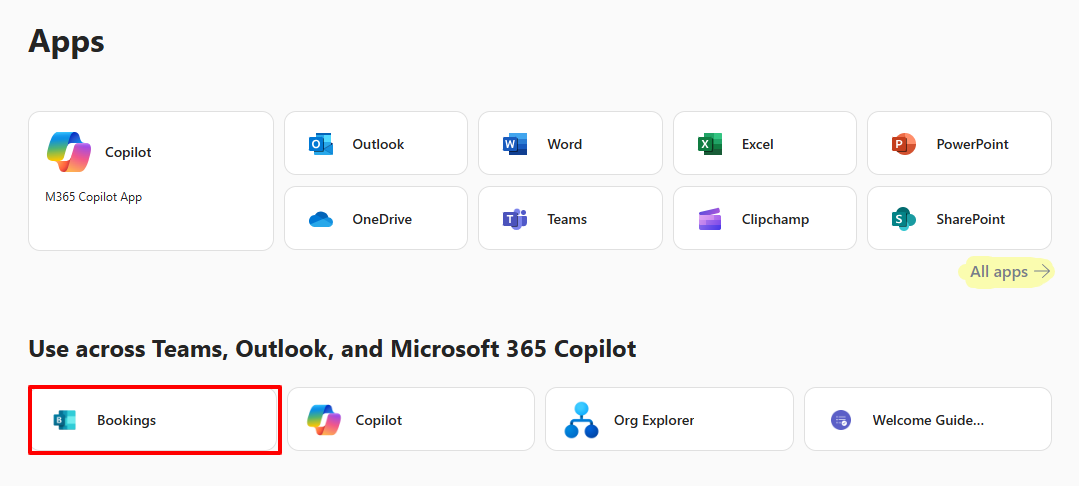The width and height of the screenshot is (1079, 486).
Task: Open the highlighted Bookings app tile
Action: tap(155, 420)
